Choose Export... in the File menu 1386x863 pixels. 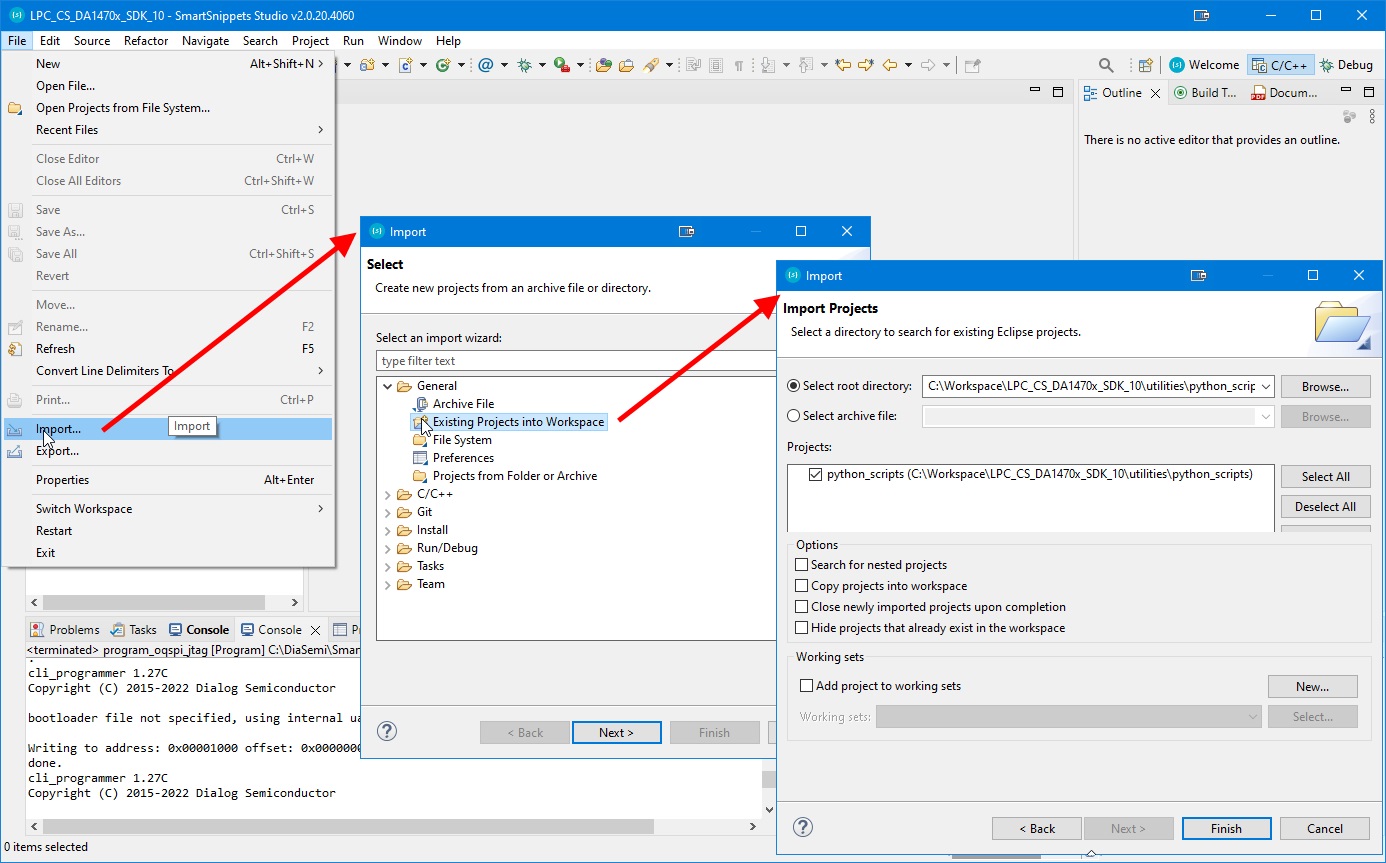[167, 451]
